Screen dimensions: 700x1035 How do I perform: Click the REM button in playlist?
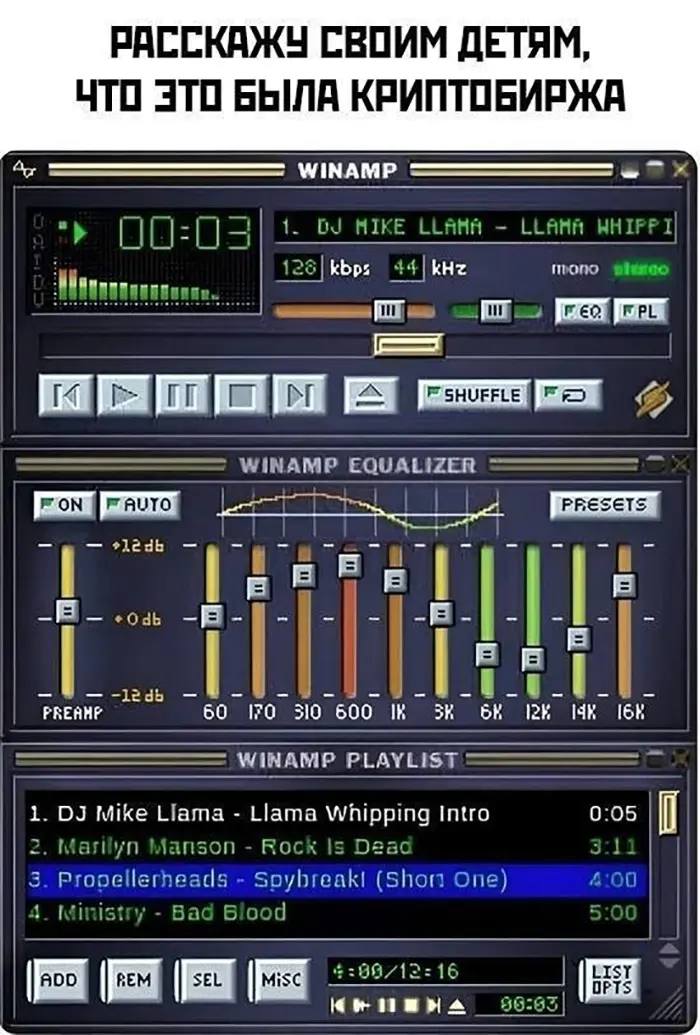point(132,980)
